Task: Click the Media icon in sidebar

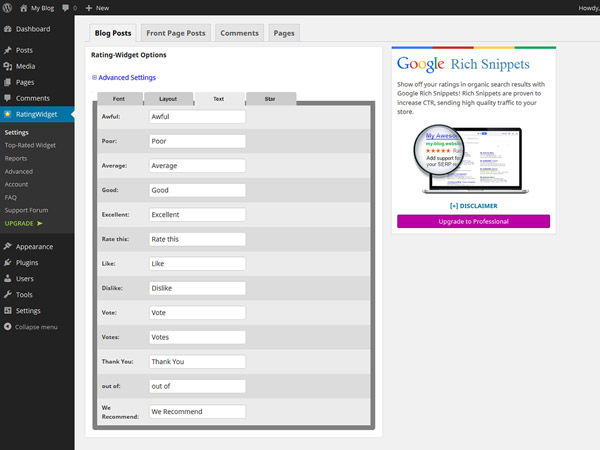Action: [x=8, y=66]
